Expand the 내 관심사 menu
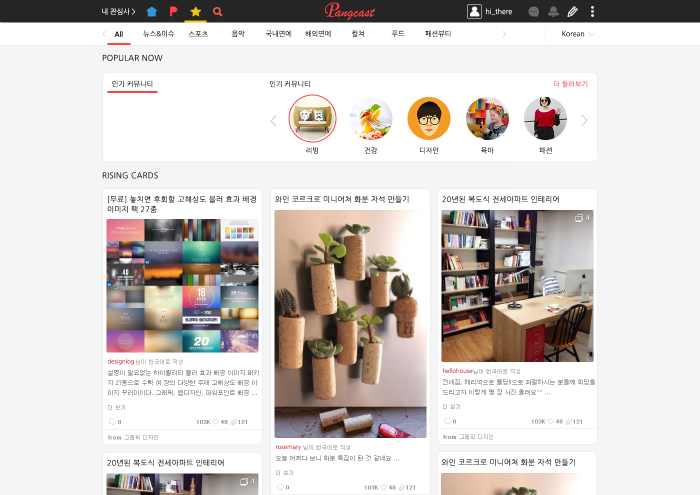The height and width of the screenshot is (495, 700). point(118,12)
